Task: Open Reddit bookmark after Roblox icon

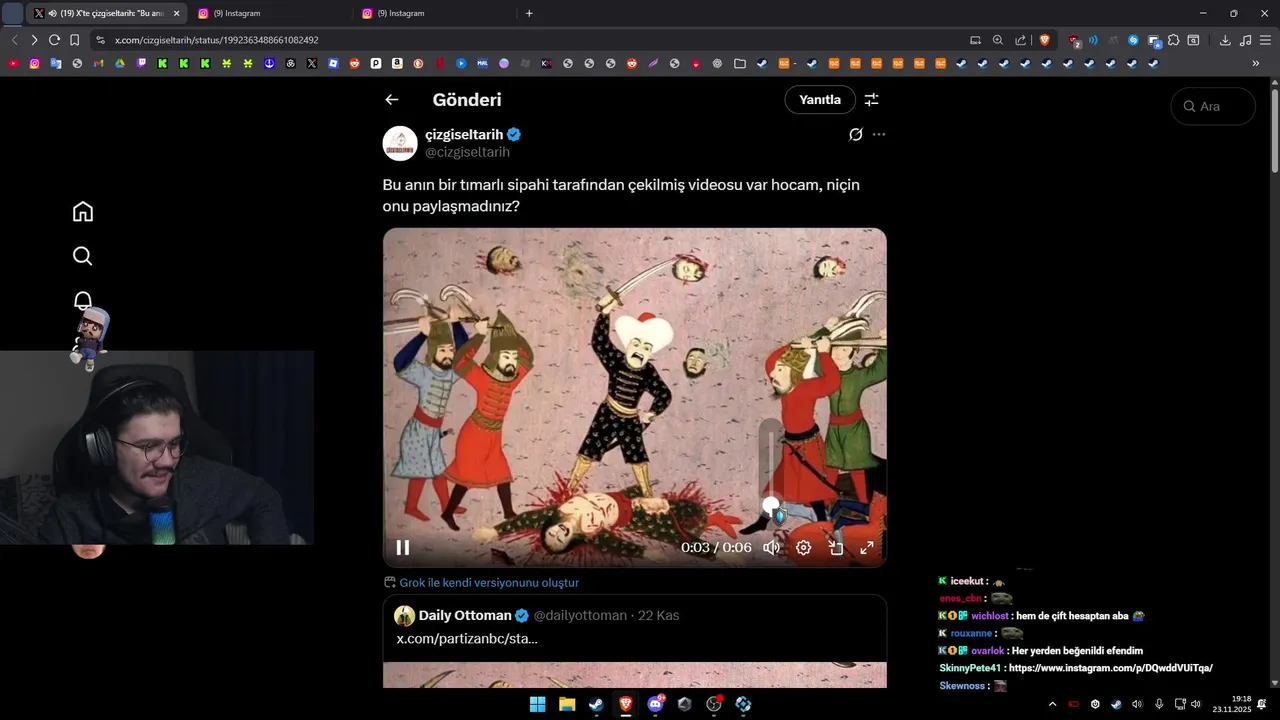Action: coord(354,63)
